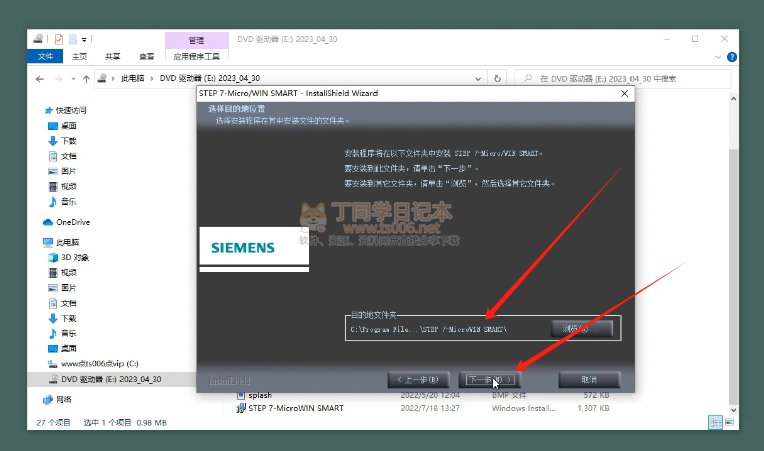
Task: Click 此电脑 in the address breadcrumb
Action: tap(133, 78)
